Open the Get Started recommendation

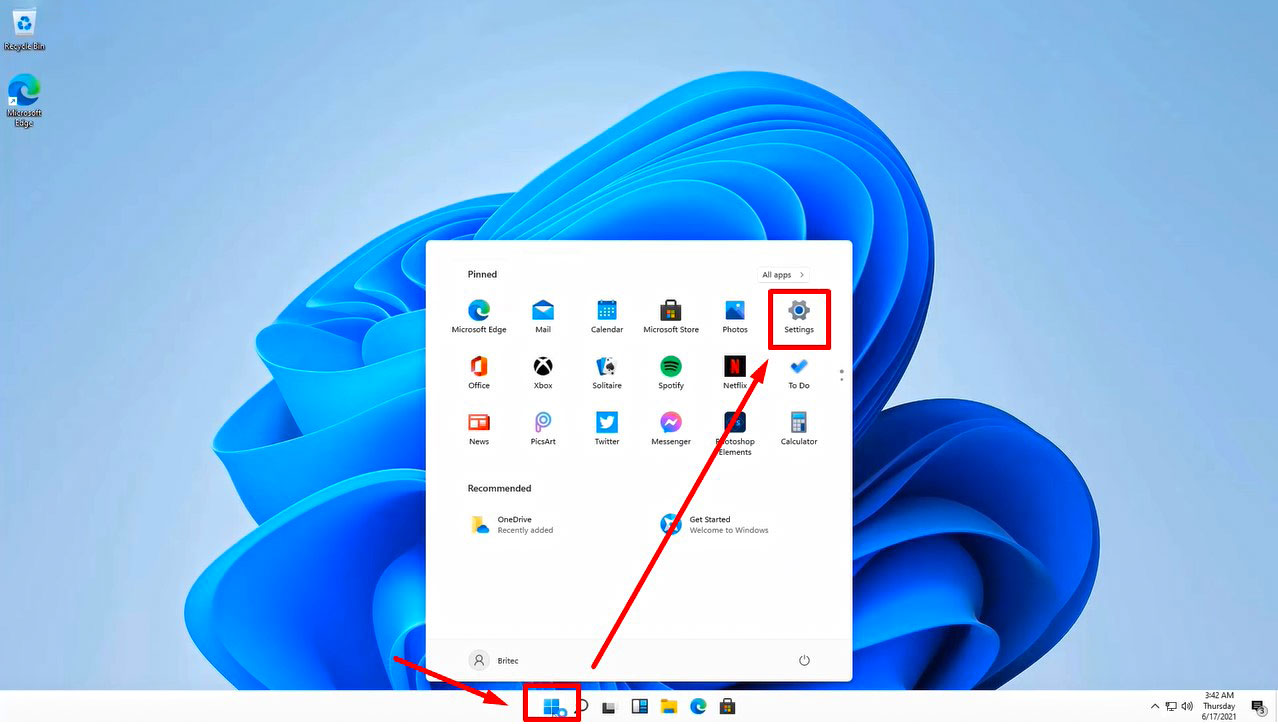[x=715, y=524]
